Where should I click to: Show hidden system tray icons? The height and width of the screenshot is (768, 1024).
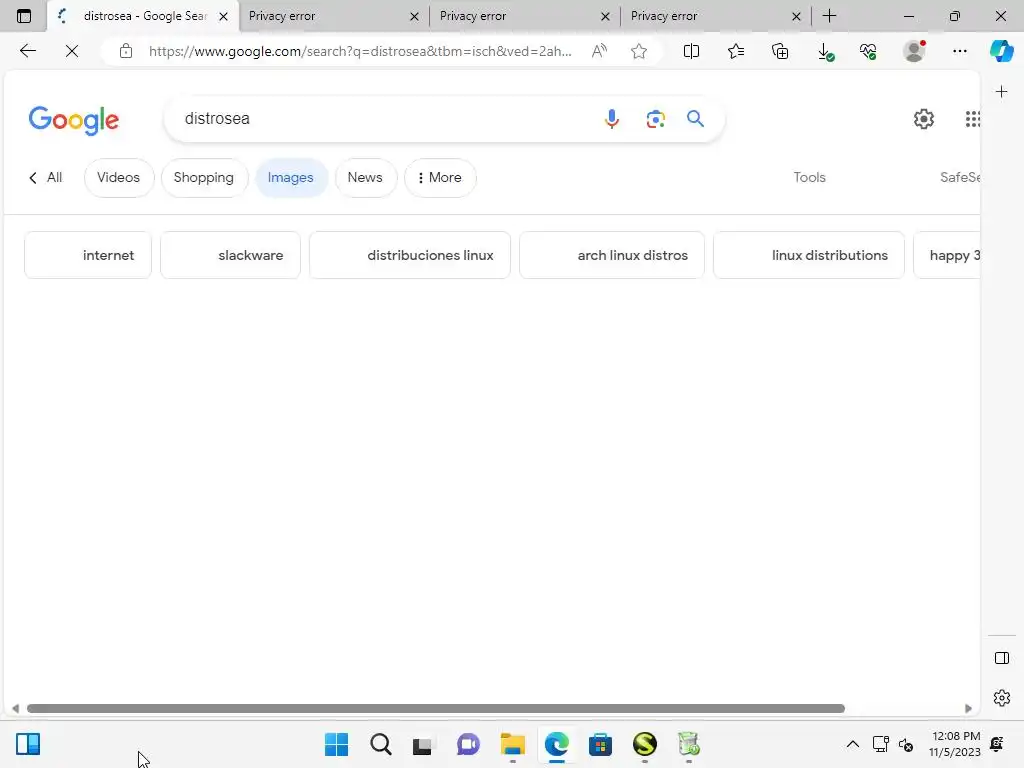click(852, 744)
